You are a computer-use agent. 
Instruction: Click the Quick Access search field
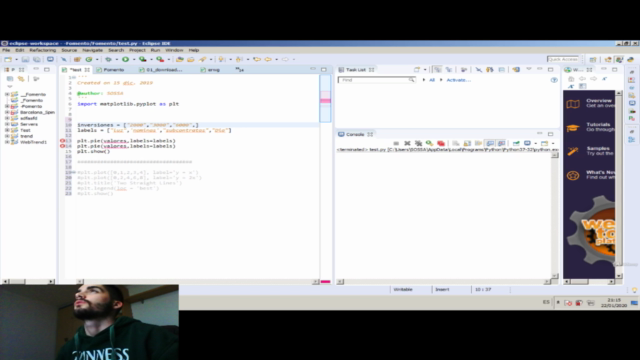[x=563, y=60]
